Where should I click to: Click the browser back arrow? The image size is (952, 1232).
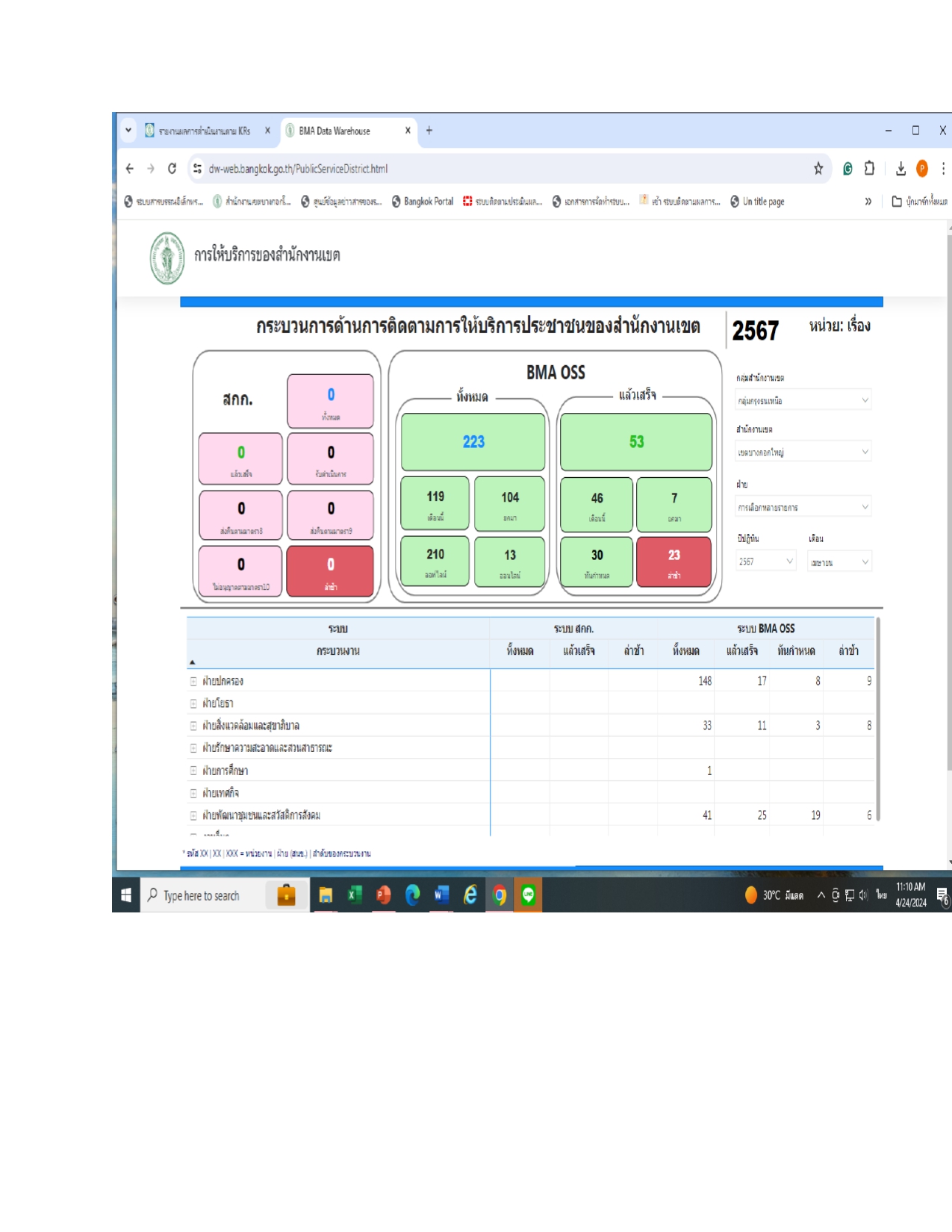(130, 169)
